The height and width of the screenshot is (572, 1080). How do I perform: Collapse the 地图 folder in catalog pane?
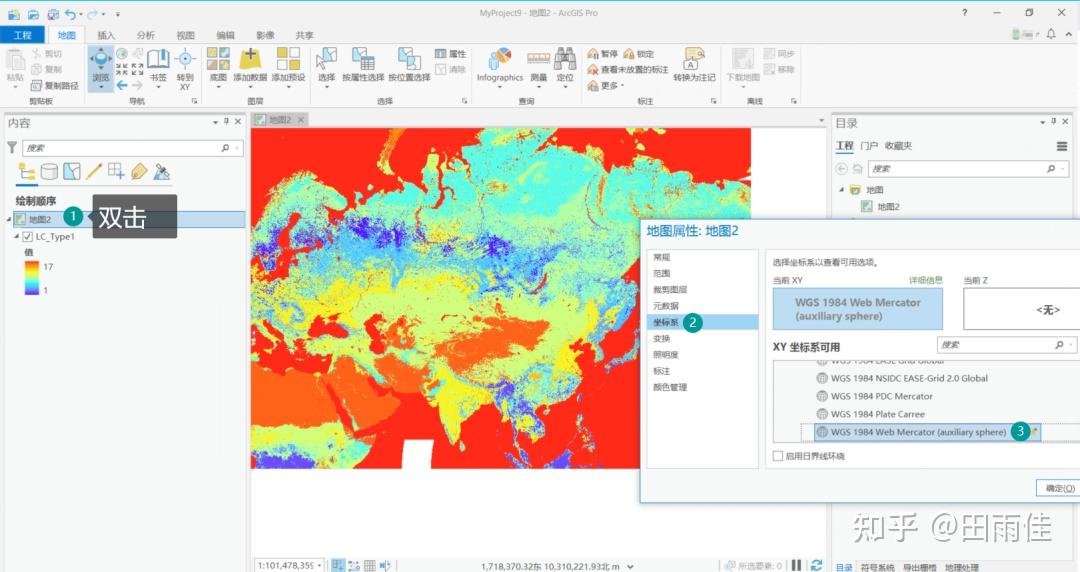(x=842, y=190)
